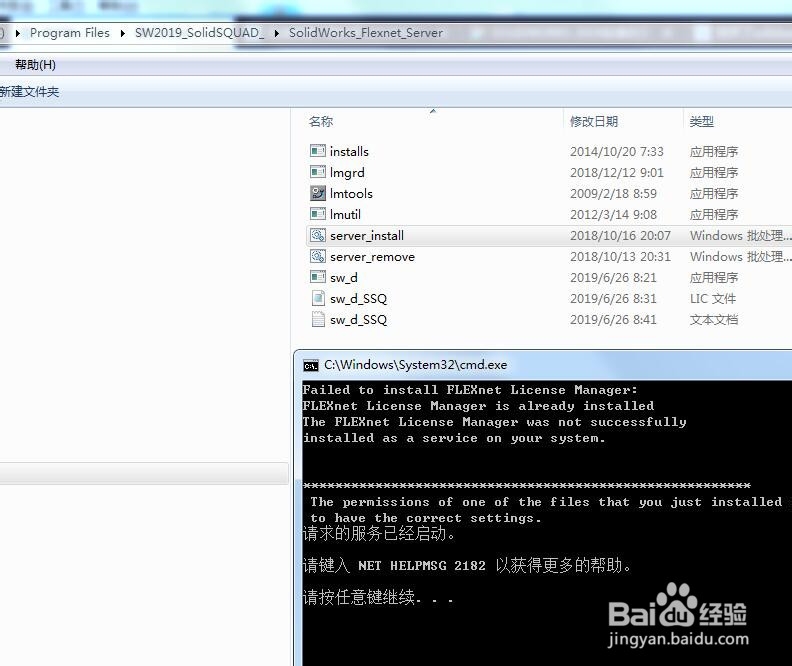Click the SW2019_SolidSQUAD_ breadcrumb
792x666 pixels.
pos(199,33)
